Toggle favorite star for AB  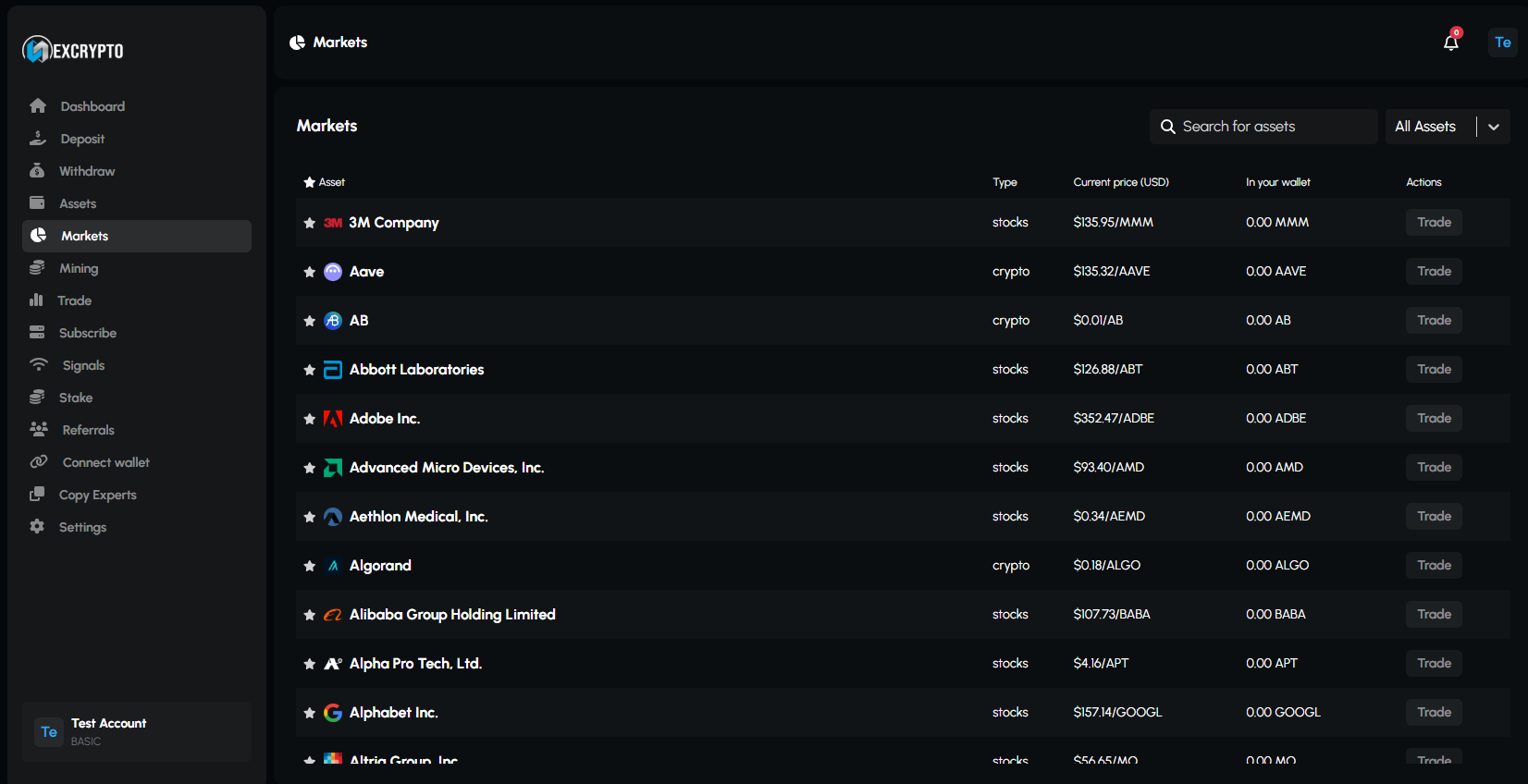pyautogui.click(x=310, y=321)
